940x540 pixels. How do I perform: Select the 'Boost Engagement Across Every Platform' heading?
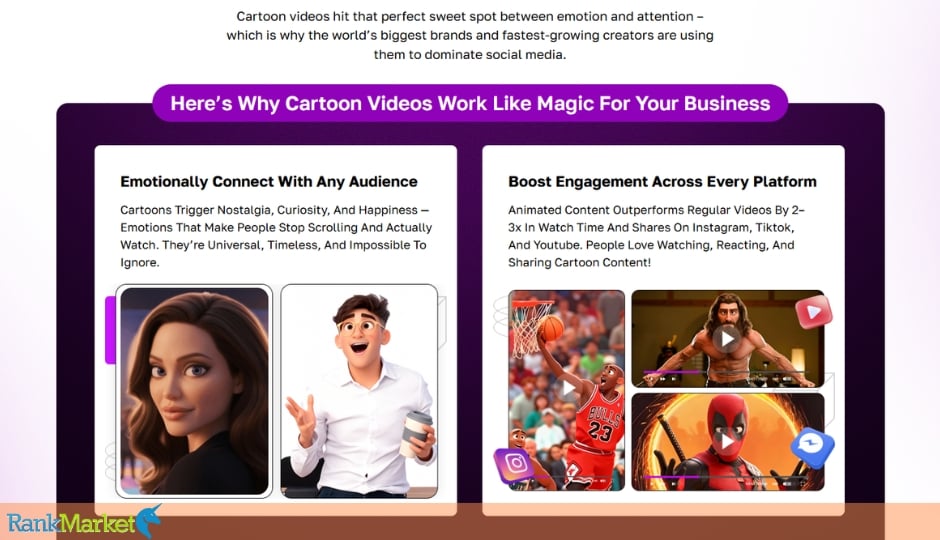coord(662,182)
